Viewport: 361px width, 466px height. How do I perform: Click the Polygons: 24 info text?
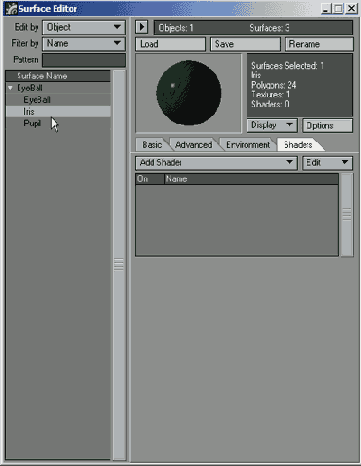tap(273, 85)
